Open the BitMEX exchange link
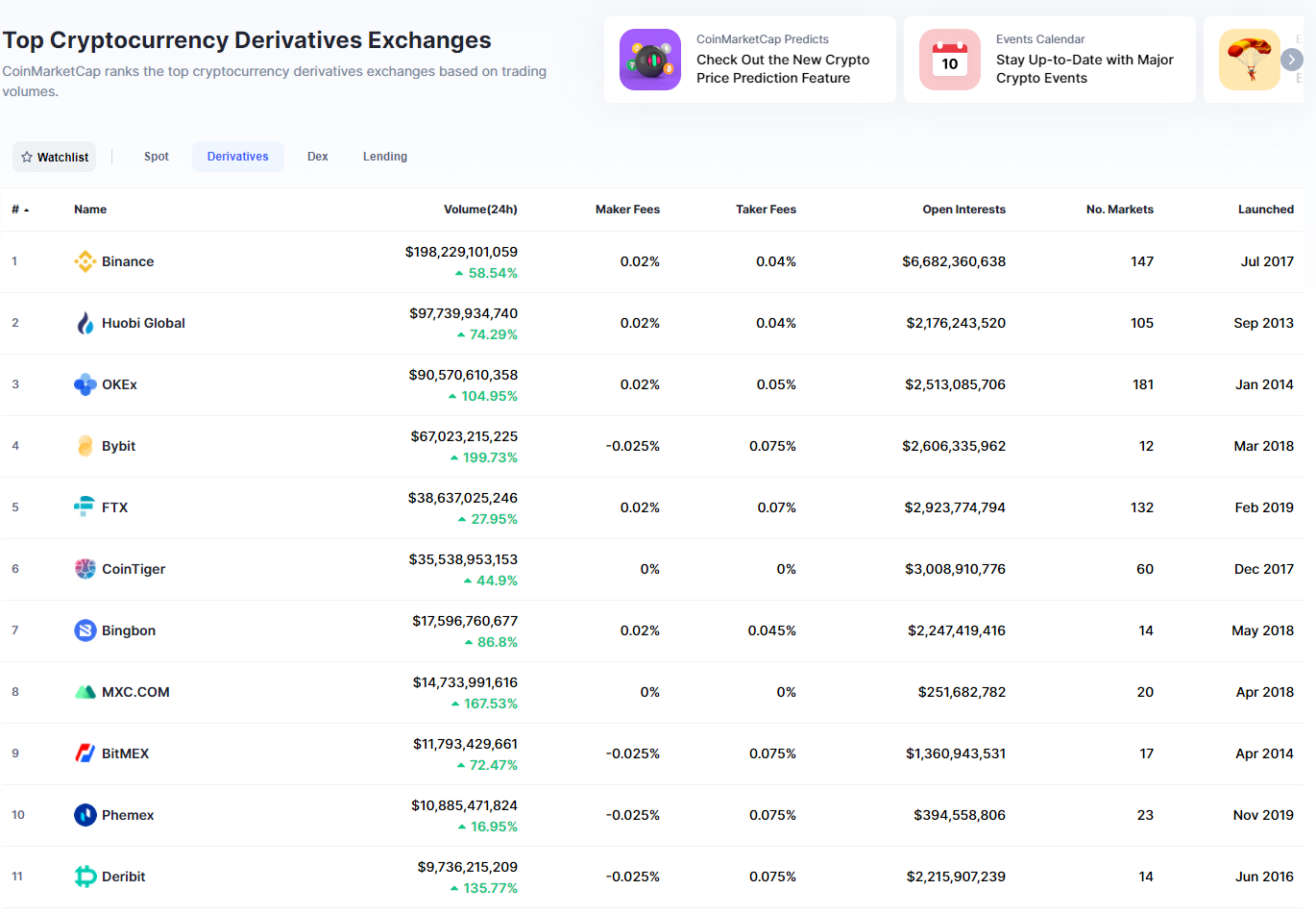 125,753
